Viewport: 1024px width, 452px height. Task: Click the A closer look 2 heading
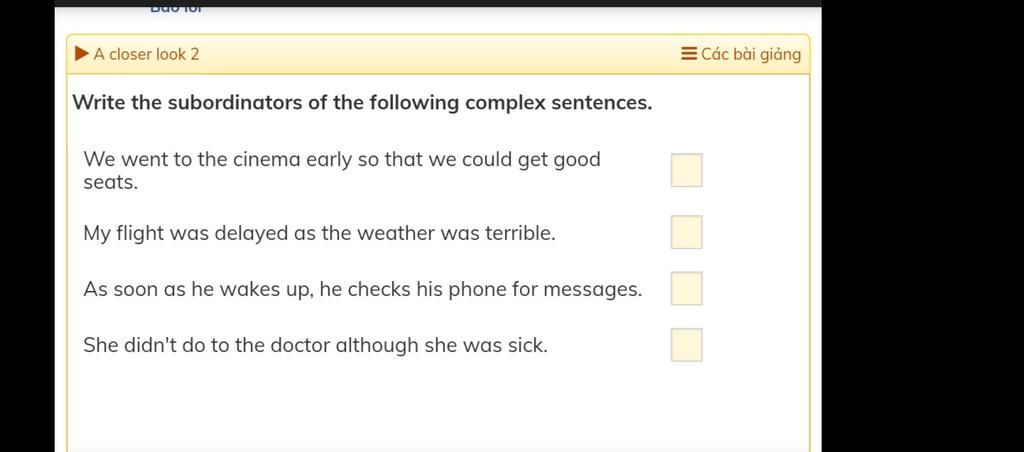146,54
